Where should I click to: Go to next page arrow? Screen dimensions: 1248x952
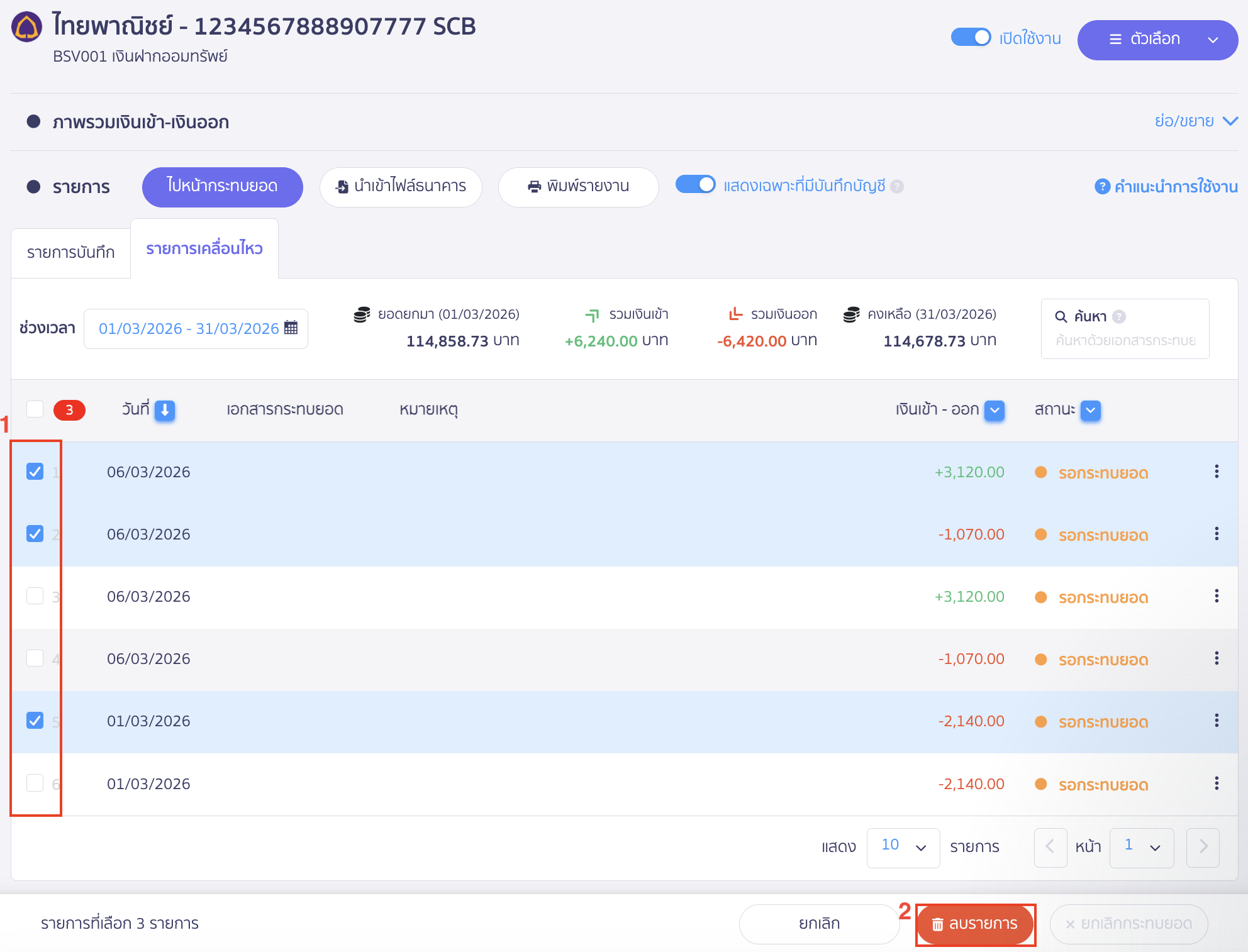(x=1202, y=847)
